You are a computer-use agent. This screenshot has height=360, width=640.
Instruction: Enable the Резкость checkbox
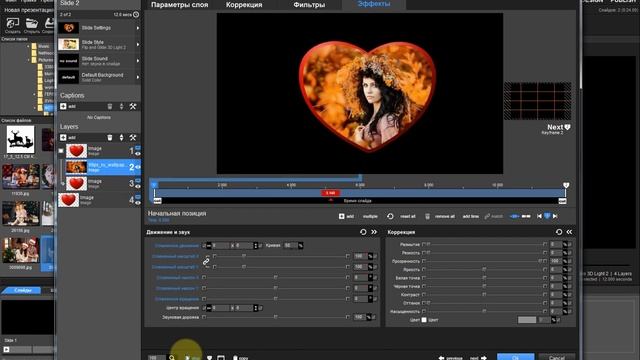[424, 253]
